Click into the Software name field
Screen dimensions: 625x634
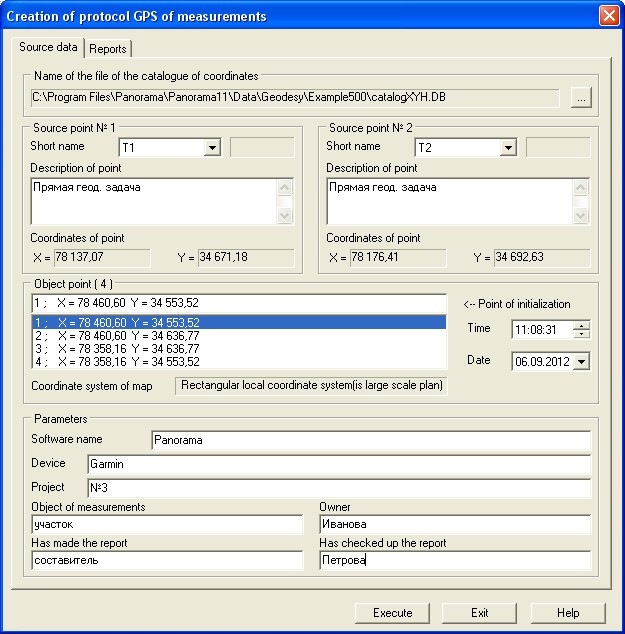[370, 439]
